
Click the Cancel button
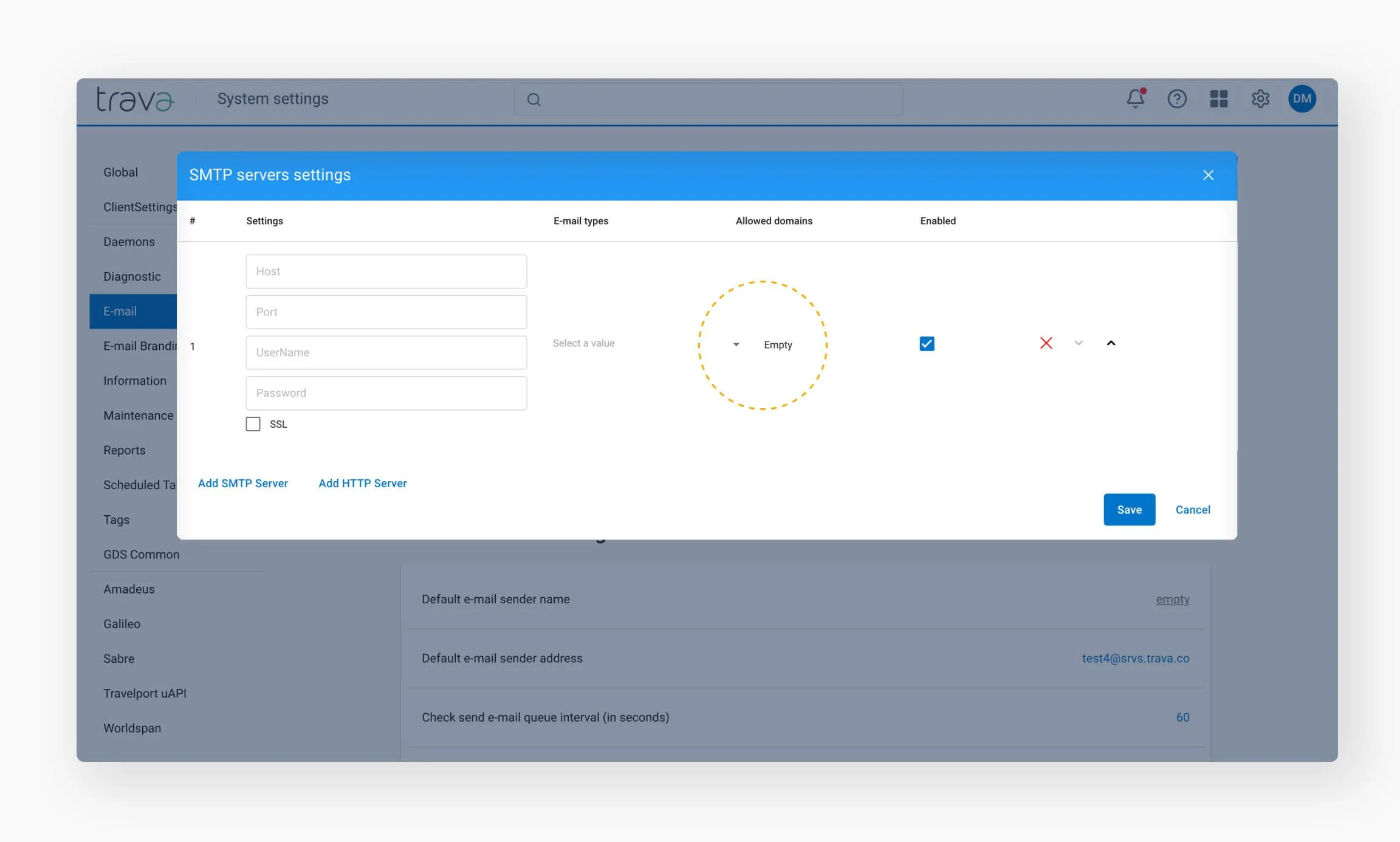click(1192, 510)
